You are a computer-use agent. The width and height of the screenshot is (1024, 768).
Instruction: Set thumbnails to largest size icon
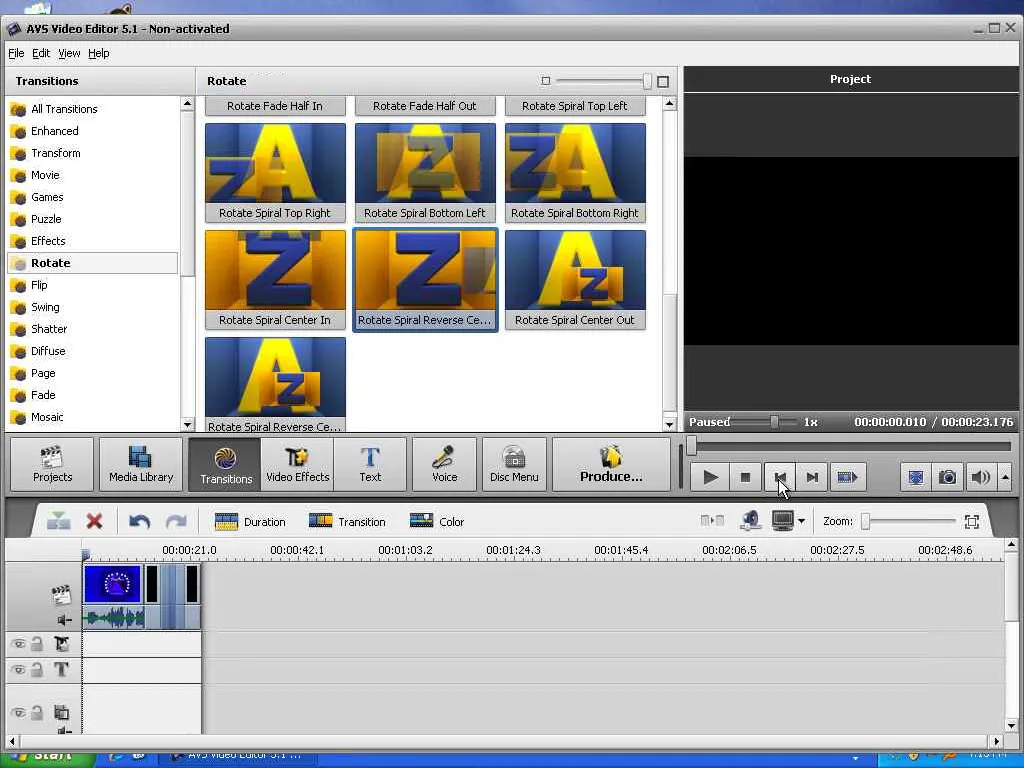coord(663,82)
